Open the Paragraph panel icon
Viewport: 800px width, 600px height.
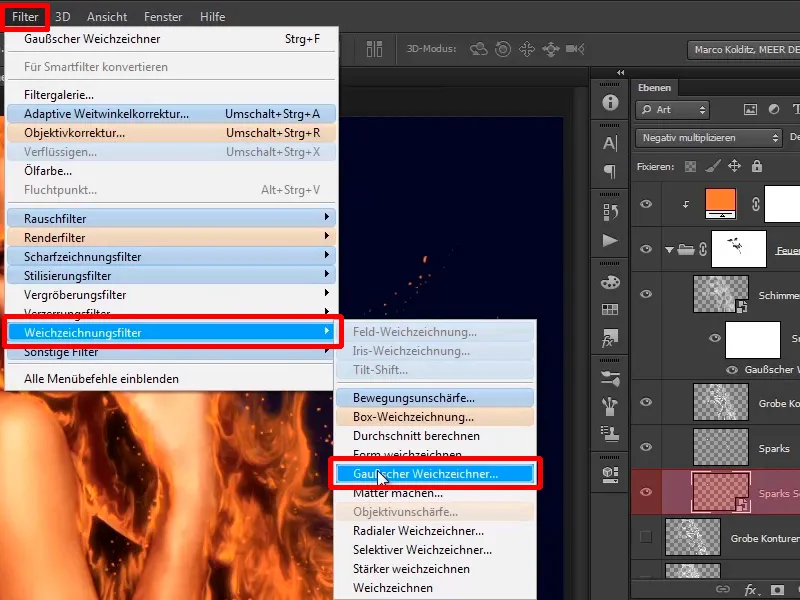(610, 171)
